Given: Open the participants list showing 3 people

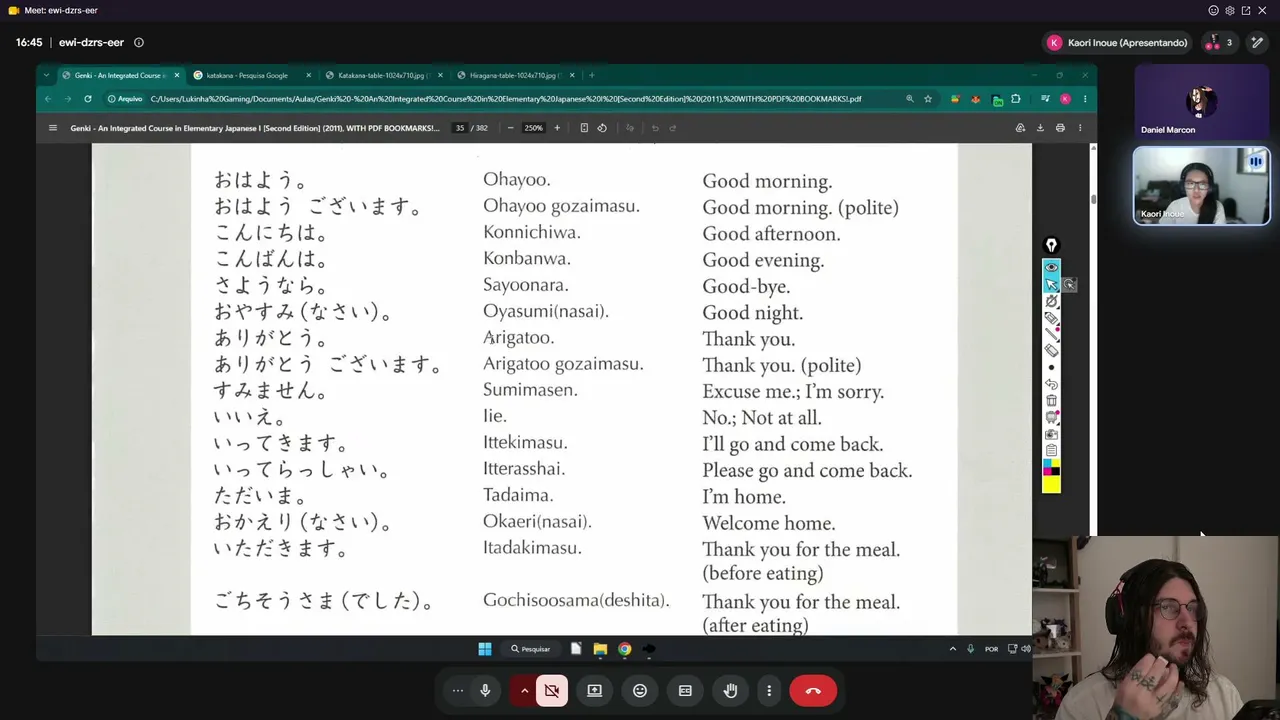Looking at the screenshot, I should coord(1219,43).
